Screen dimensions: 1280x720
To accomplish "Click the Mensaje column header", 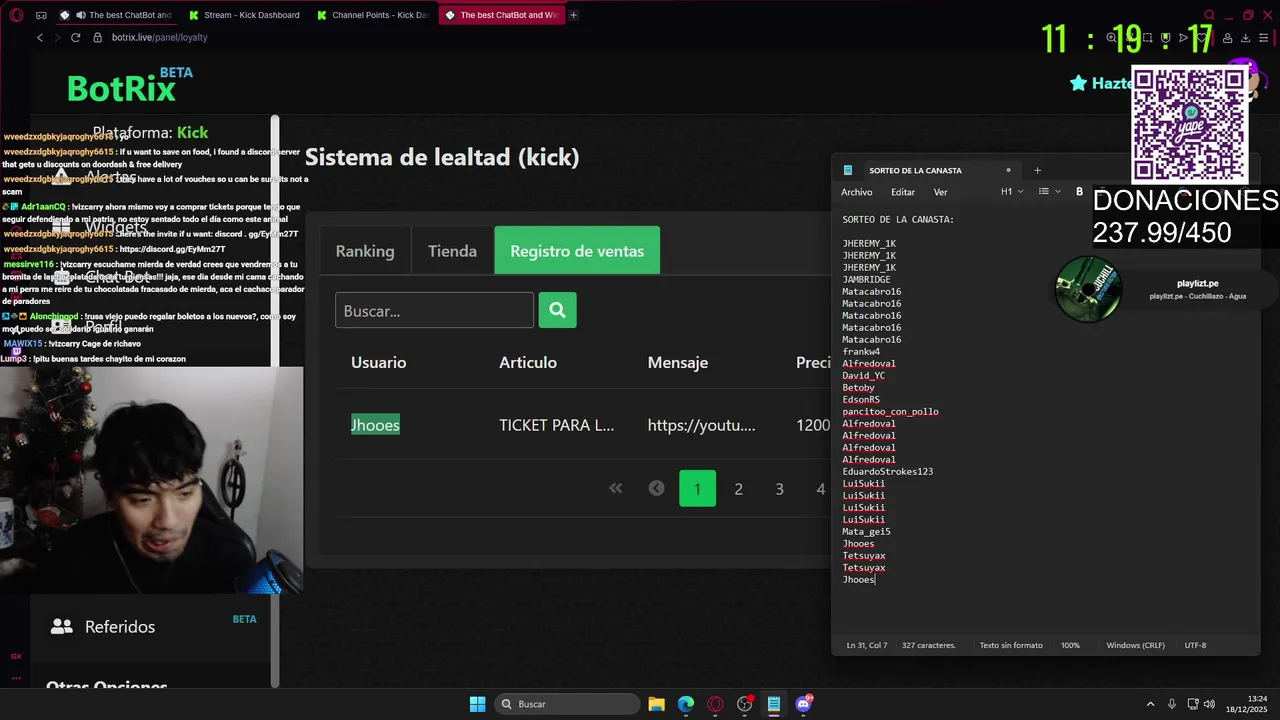I will [678, 362].
